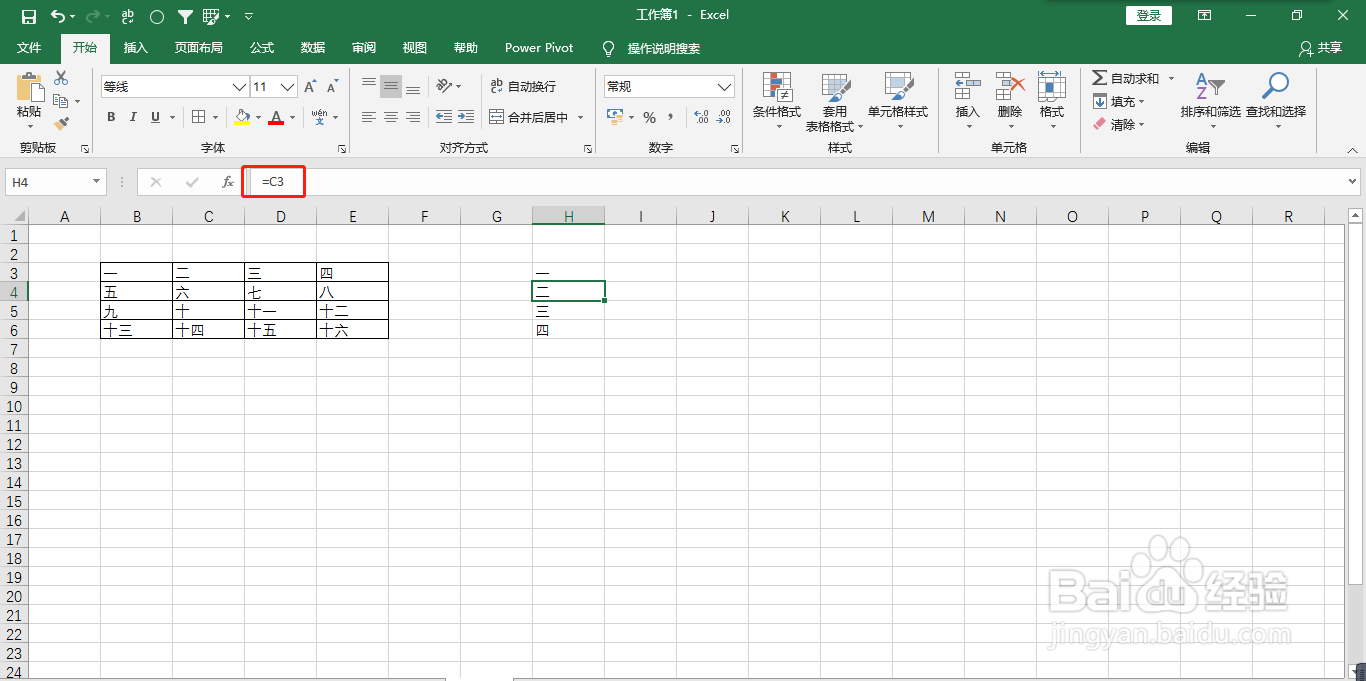
Task: Click the fill color yellow swatch
Action: click(x=242, y=118)
